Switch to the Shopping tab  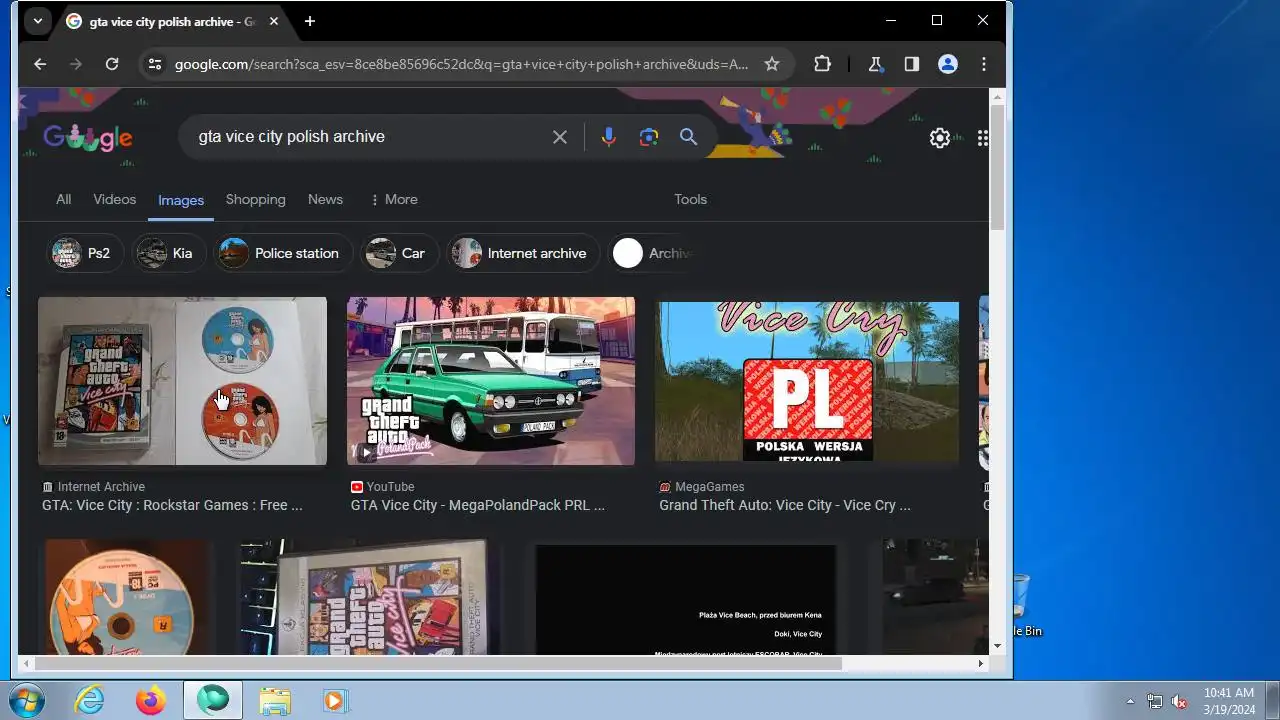pyautogui.click(x=255, y=199)
